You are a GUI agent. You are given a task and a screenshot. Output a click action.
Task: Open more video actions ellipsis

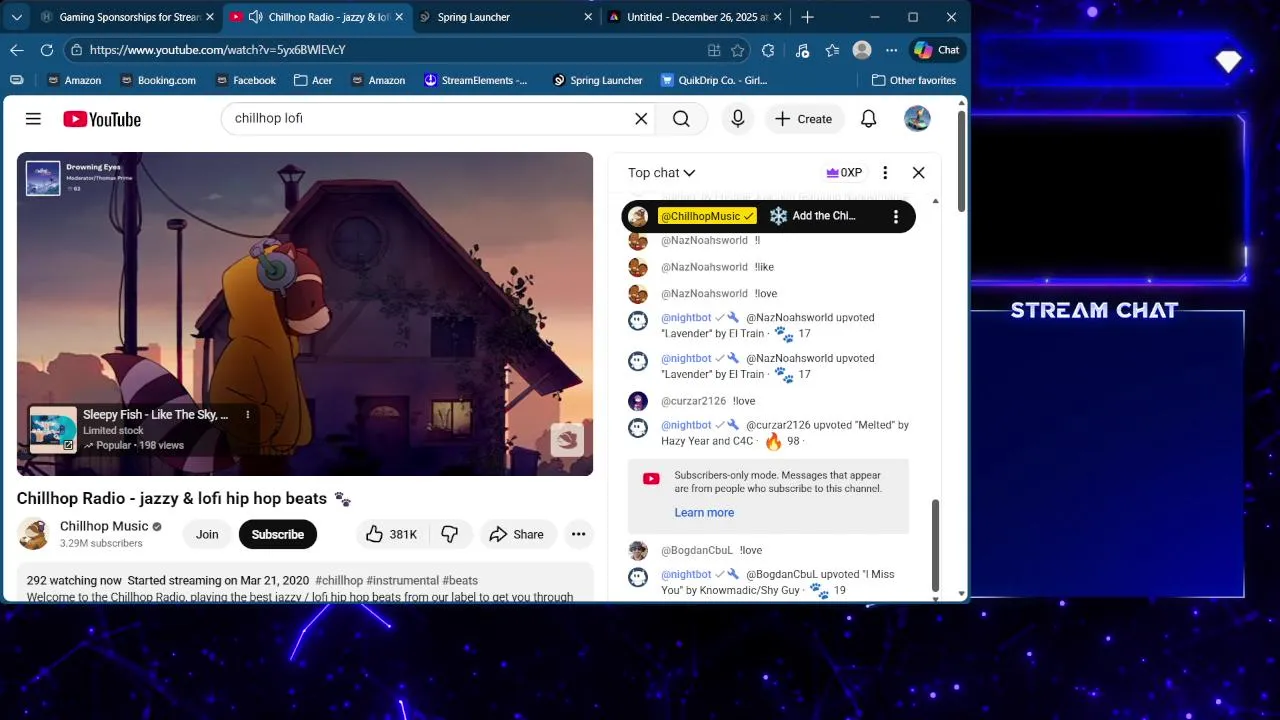pyautogui.click(x=578, y=534)
